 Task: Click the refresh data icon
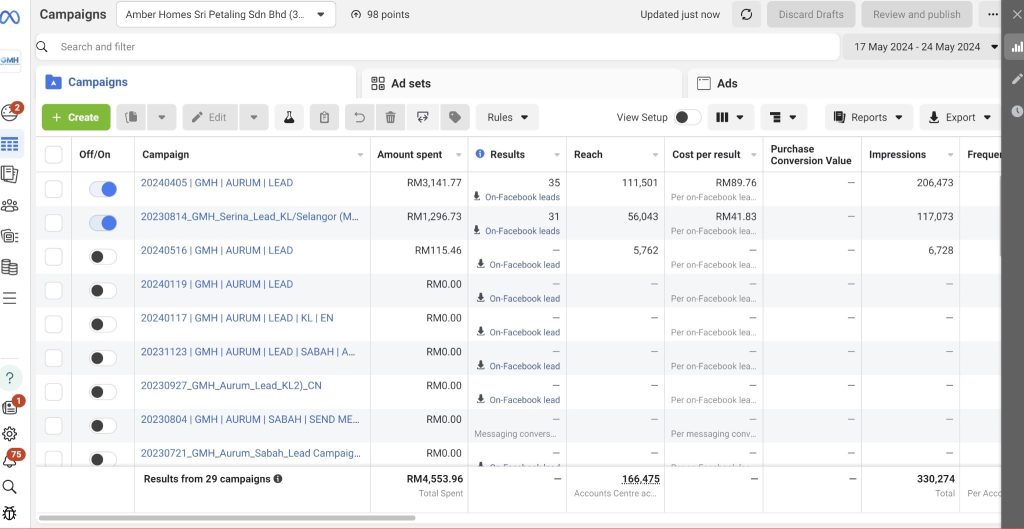point(745,15)
